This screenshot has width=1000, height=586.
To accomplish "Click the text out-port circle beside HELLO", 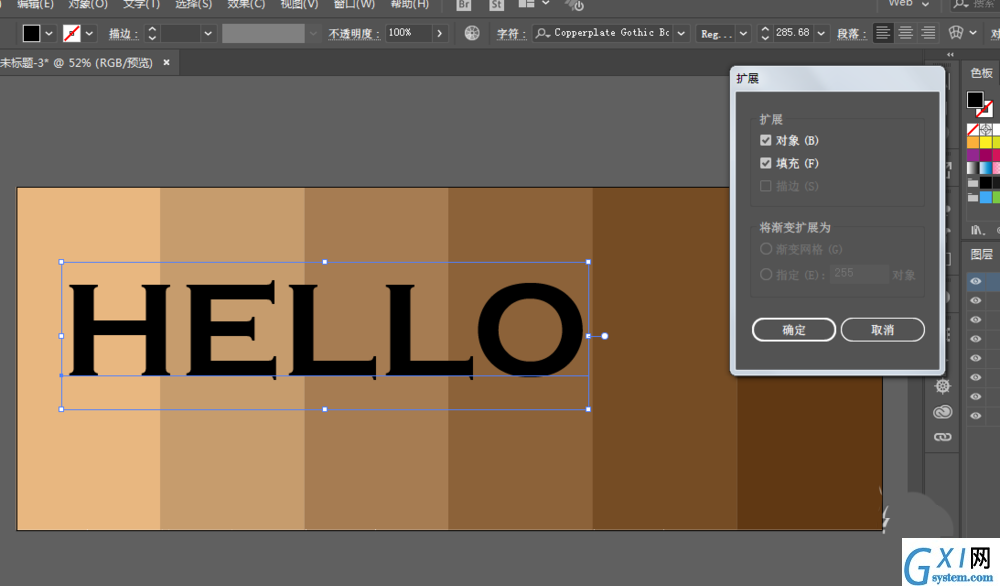I will coord(605,336).
